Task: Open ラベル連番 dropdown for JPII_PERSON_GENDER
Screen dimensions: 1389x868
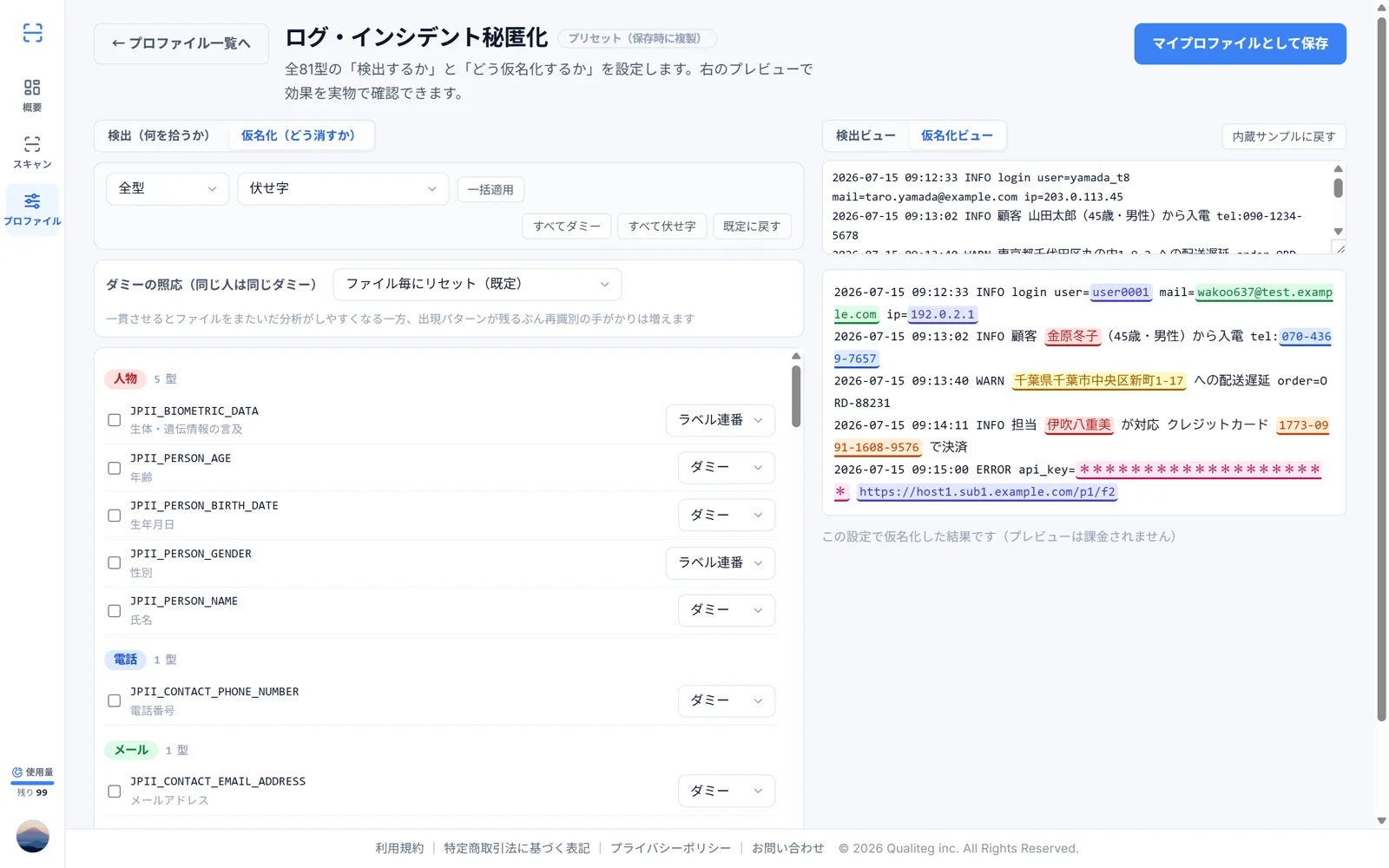Action: (x=721, y=562)
